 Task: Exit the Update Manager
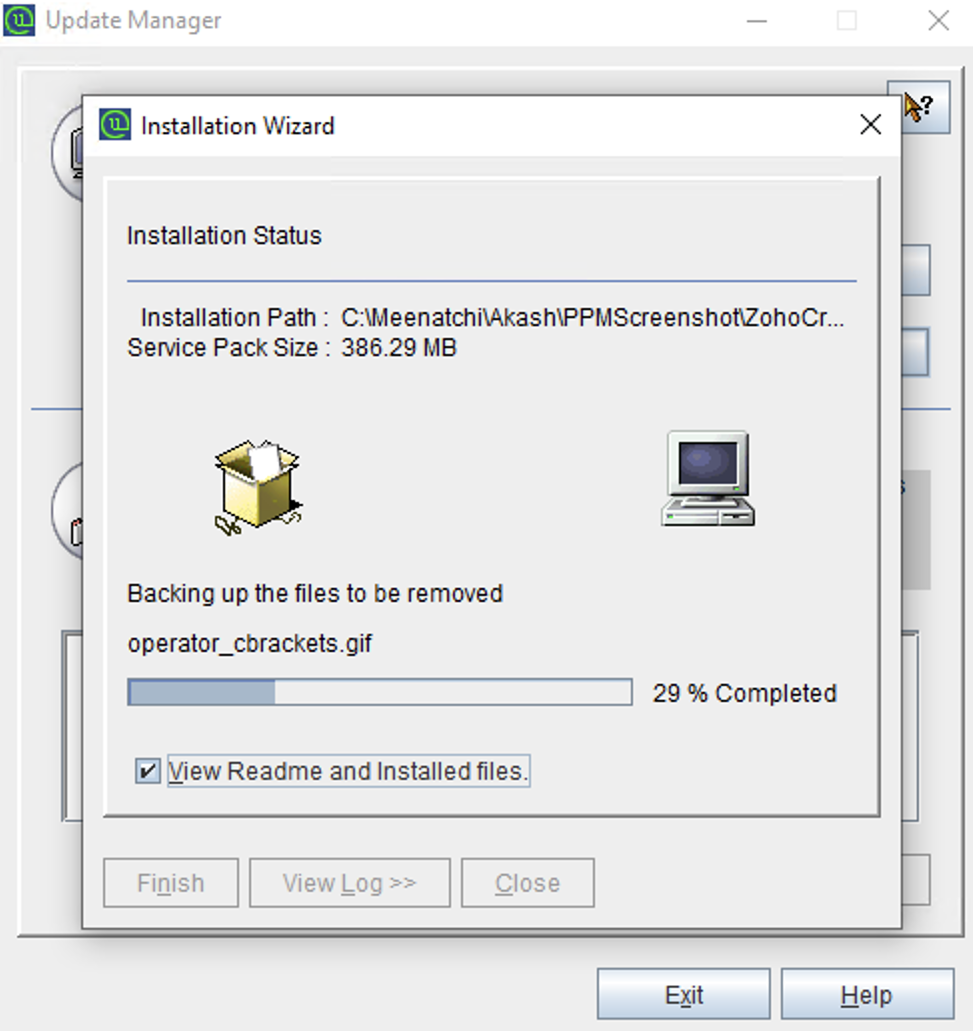(684, 994)
